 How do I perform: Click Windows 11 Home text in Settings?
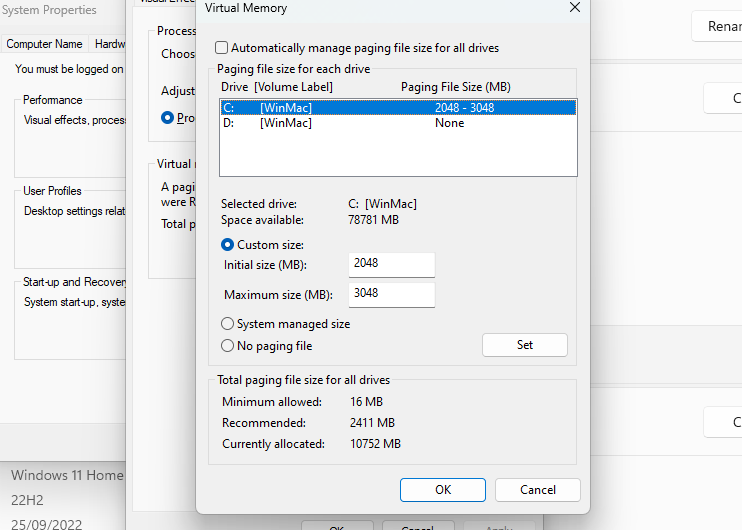[x=67, y=475]
